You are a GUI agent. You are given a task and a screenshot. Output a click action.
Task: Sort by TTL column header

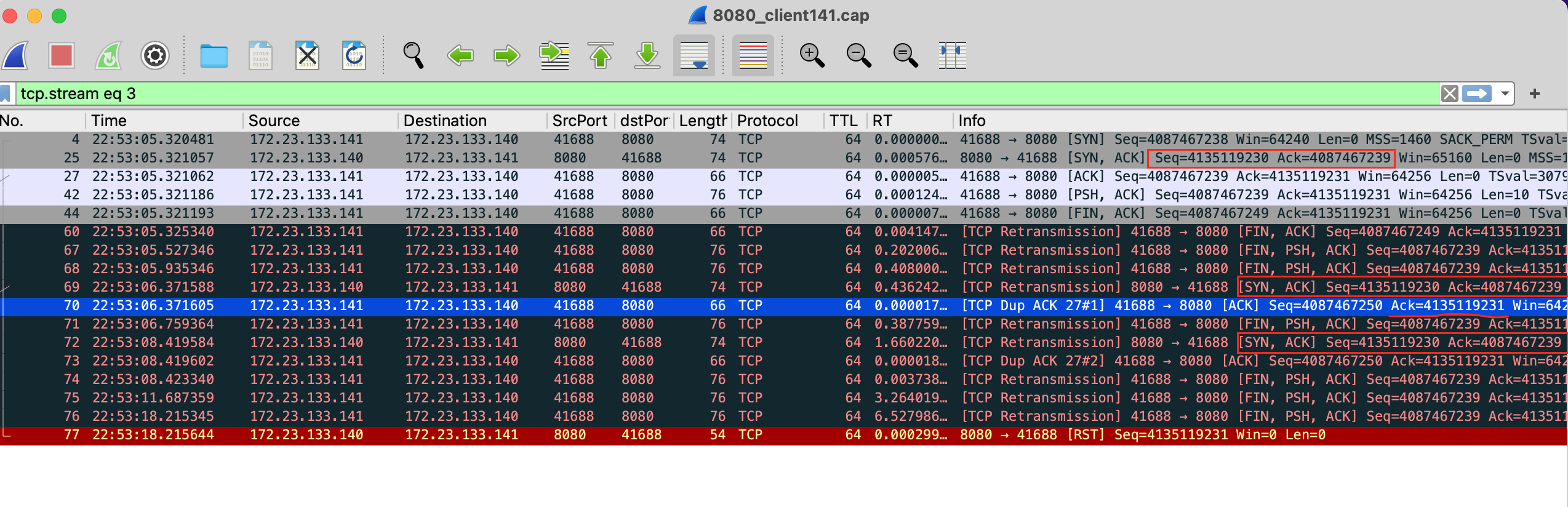845,121
